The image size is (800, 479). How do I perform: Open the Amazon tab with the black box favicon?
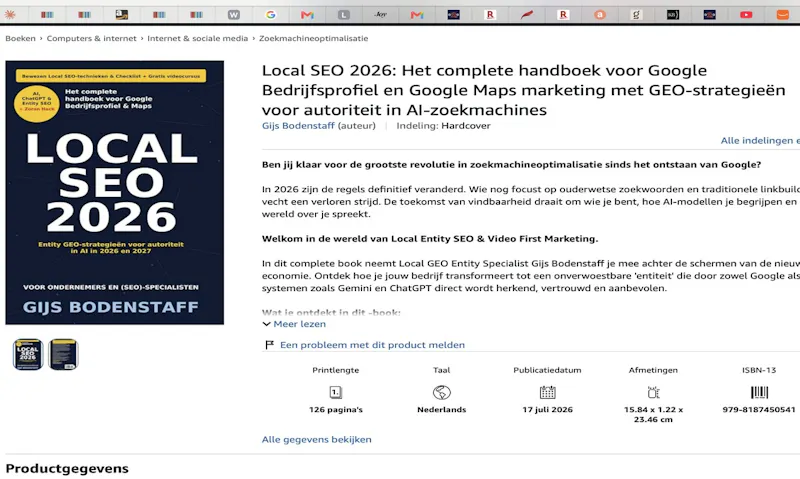tap(121, 14)
